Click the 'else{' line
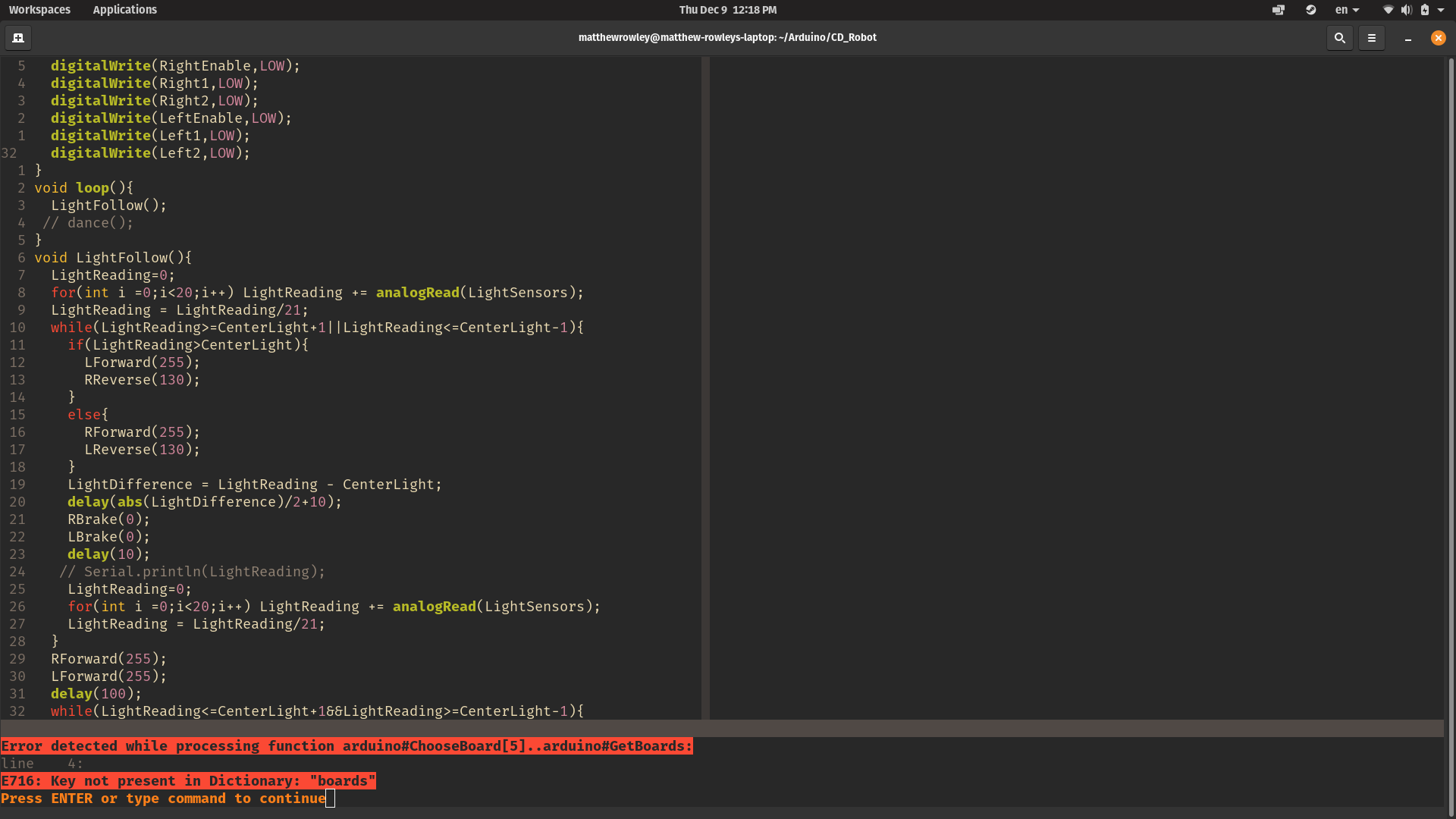Image resolution: width=1456 pixels, height=819 pixels. 88,415
